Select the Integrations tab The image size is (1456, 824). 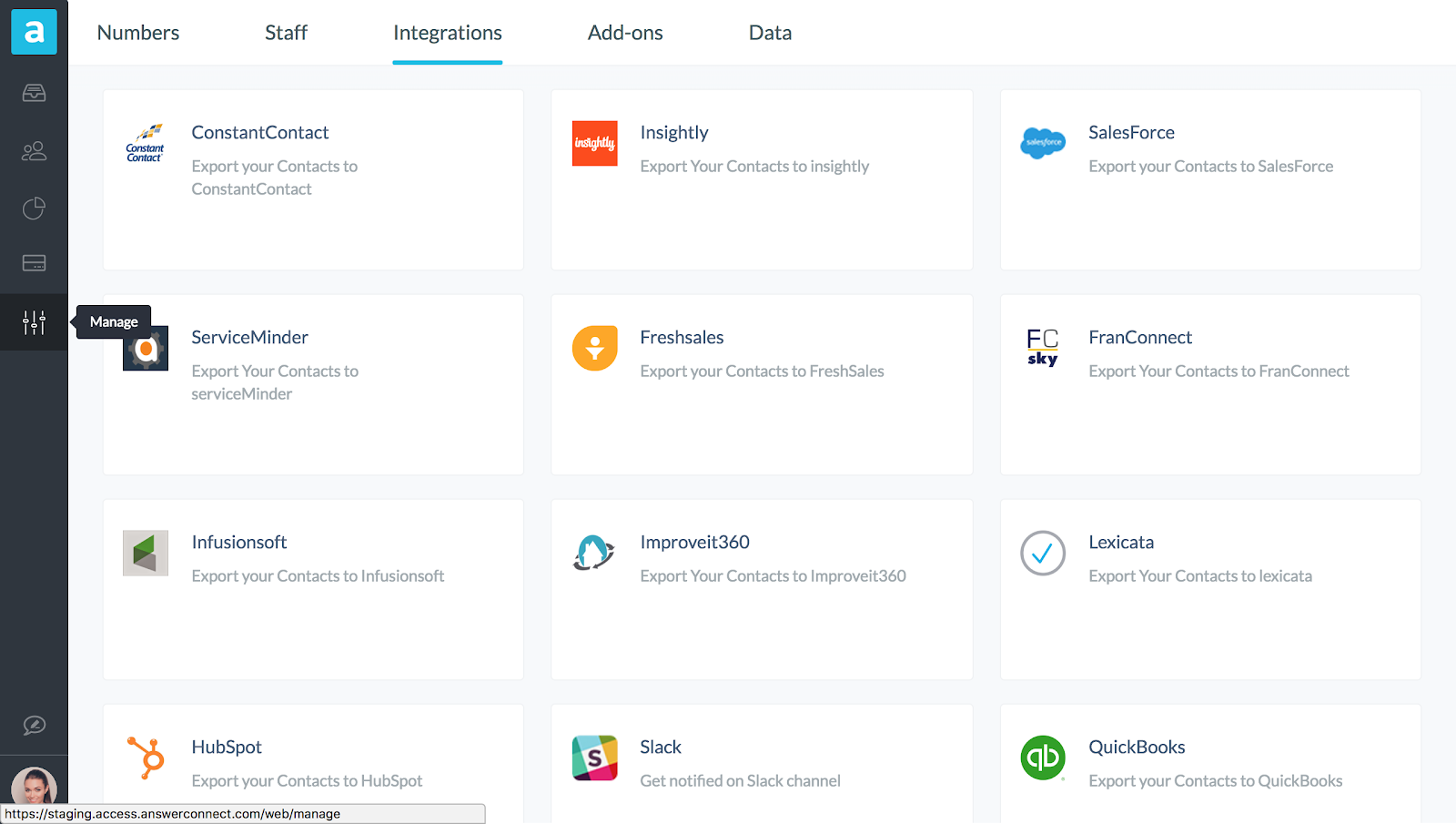point(448,33)
